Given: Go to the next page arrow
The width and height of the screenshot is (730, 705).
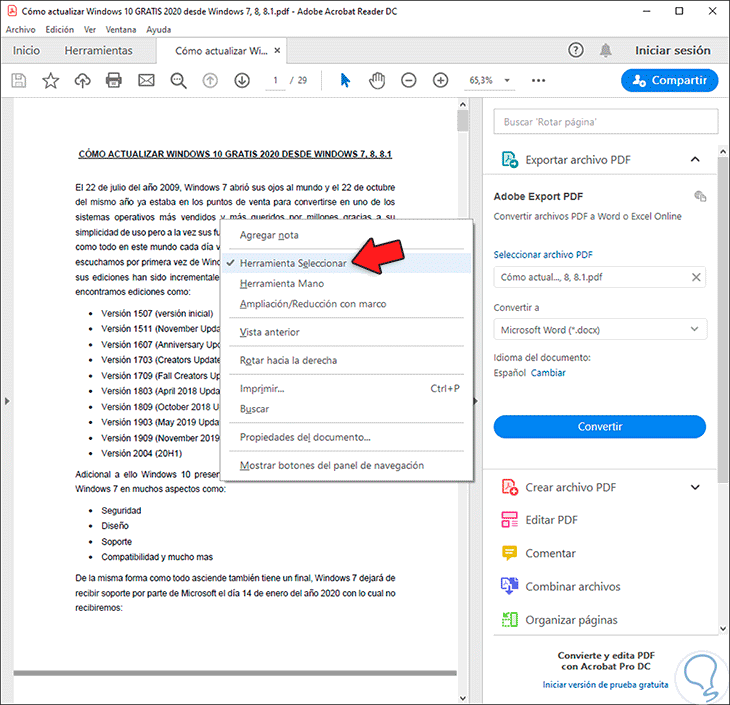Looking at the screenshot, I should [x=242, y=81].
